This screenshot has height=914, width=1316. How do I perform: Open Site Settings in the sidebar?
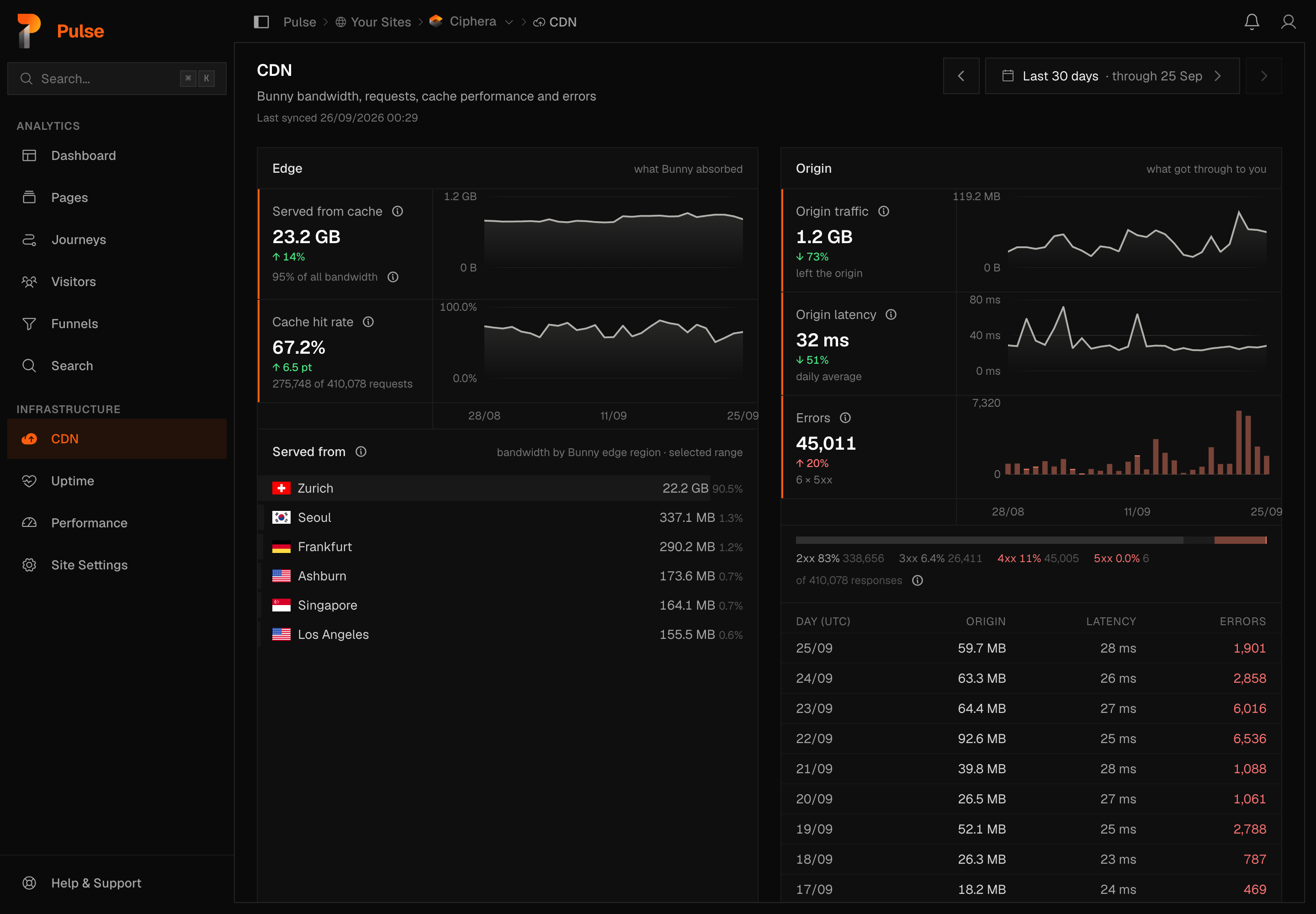[117, 565]
